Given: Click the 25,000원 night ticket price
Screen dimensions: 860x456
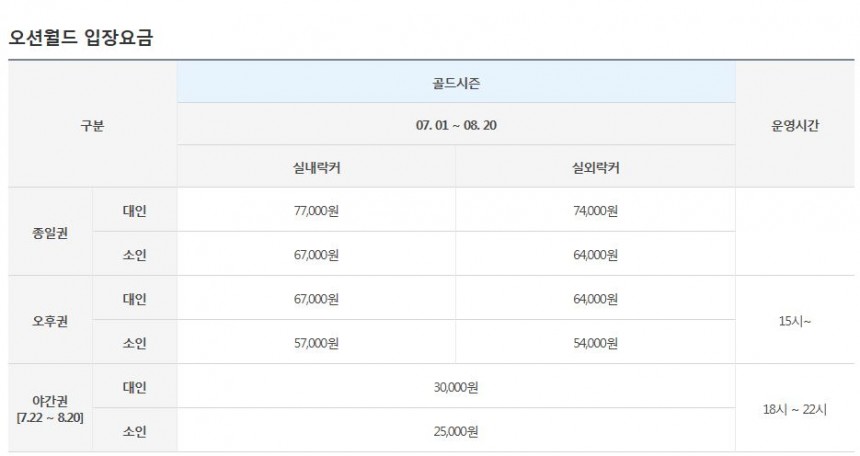Looking at the screenshot, I should pos(456,431).
